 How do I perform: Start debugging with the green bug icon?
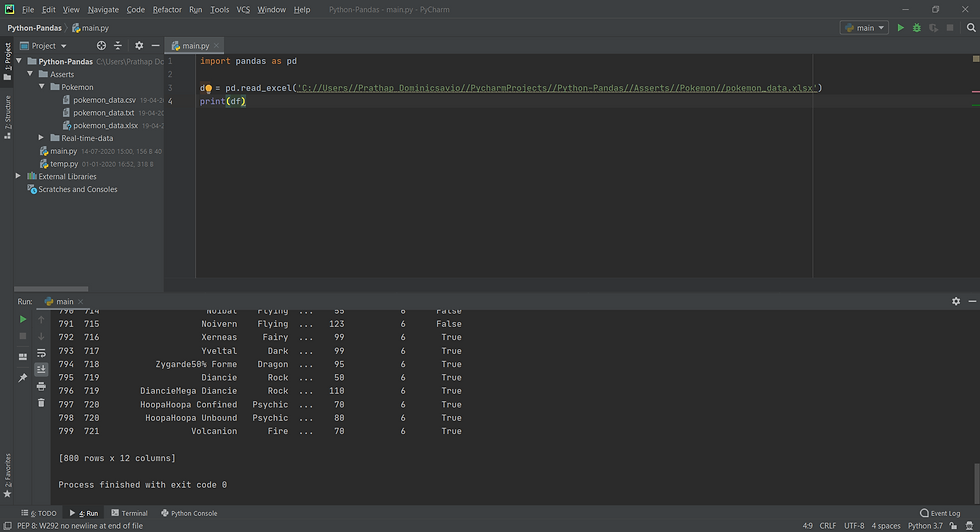click(917, 28)
